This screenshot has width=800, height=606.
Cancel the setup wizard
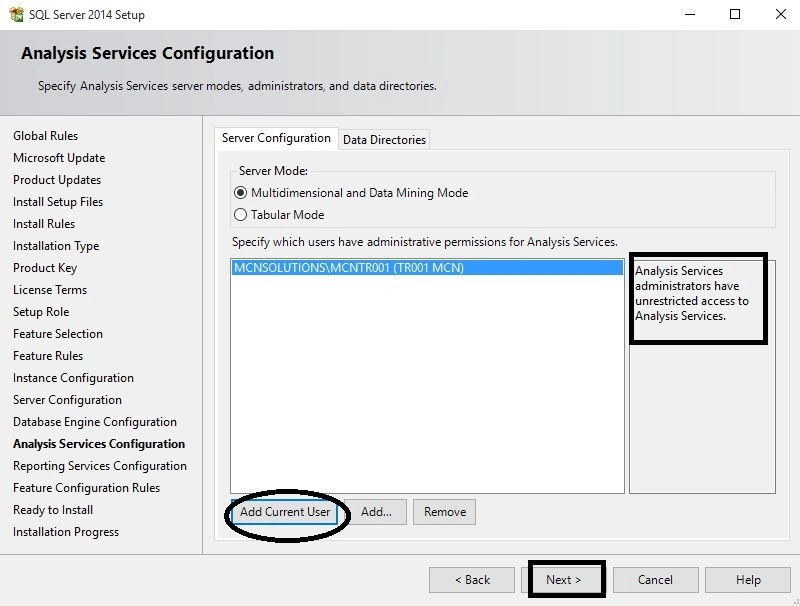click(x=655, y=580)
